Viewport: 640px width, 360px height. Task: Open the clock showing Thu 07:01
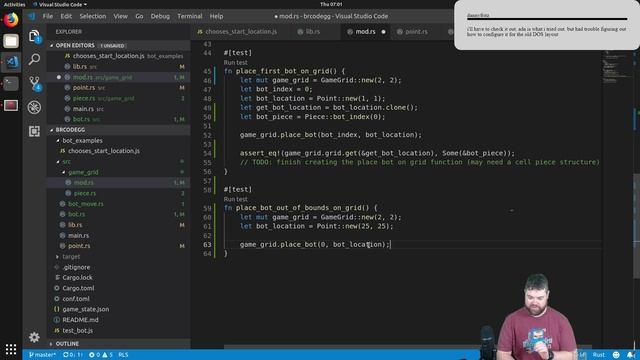point(331,4)
